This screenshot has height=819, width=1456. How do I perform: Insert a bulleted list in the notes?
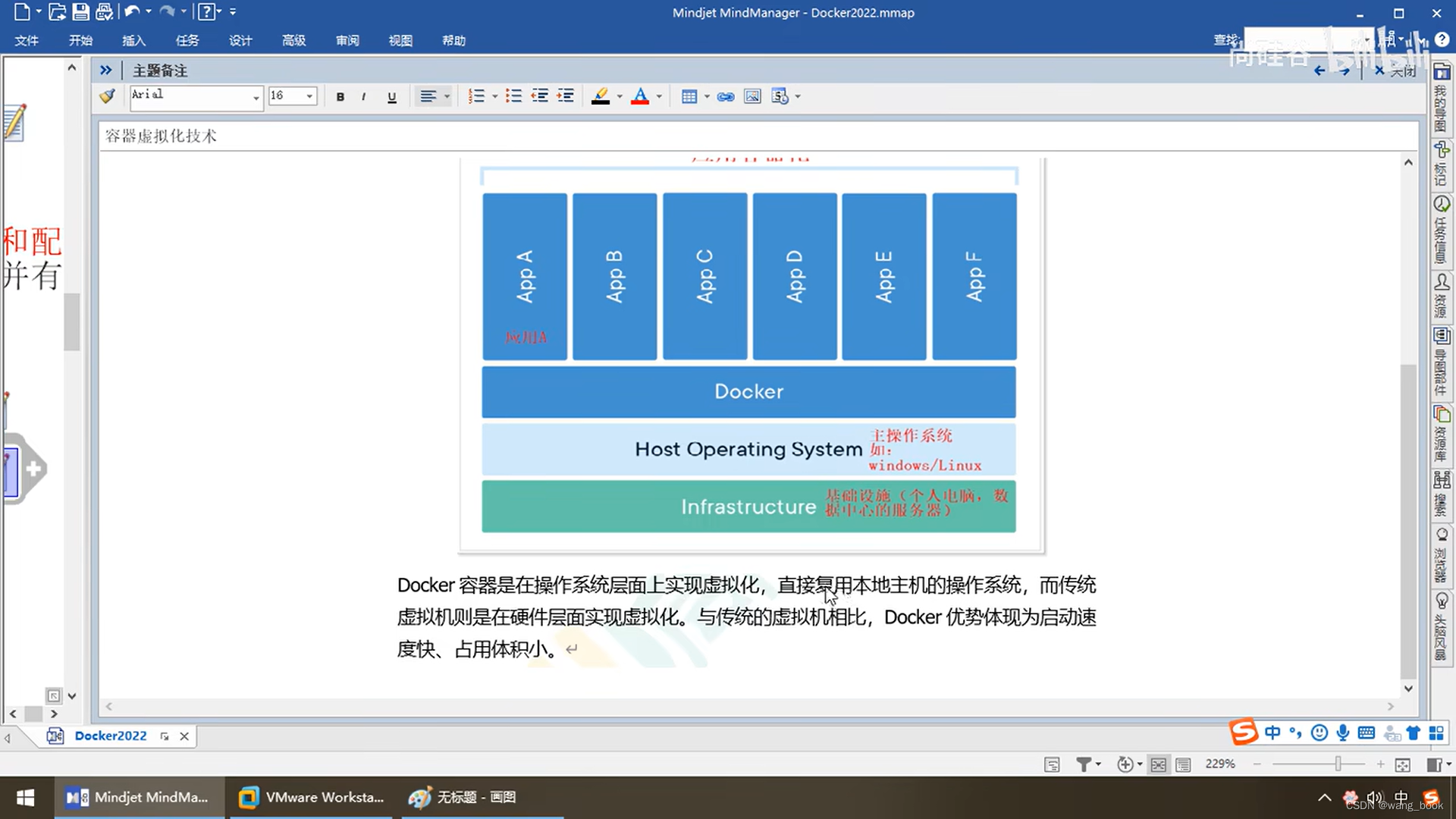pyautogui.click(x=513, y=96)
